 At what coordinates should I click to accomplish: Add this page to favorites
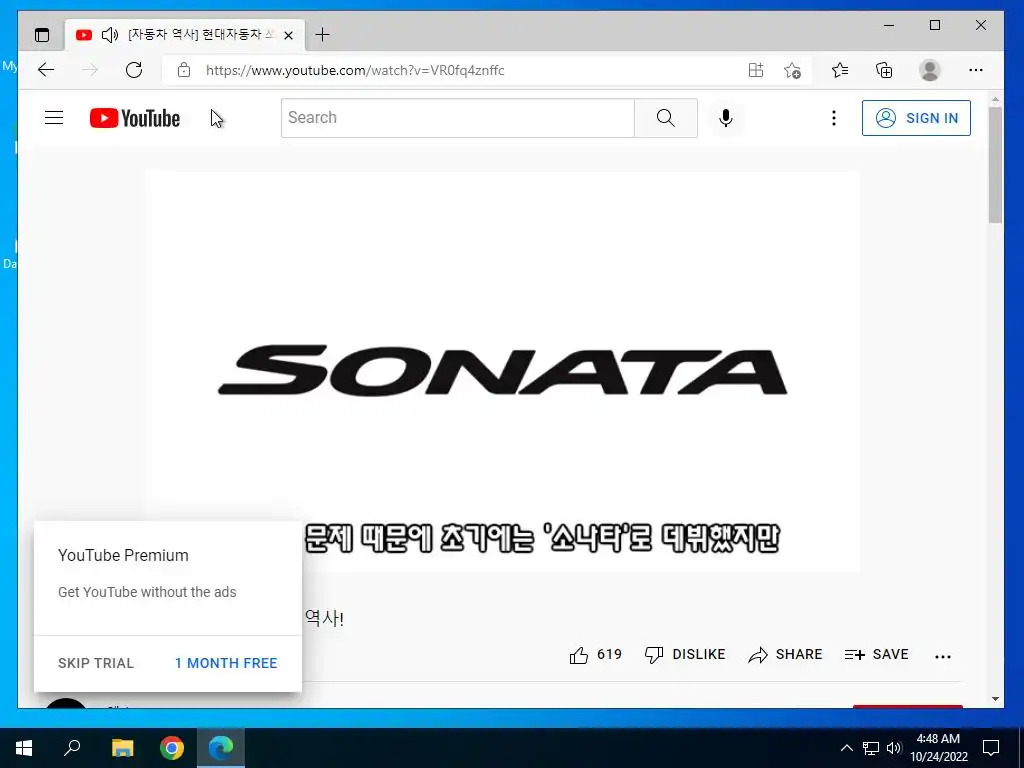tap(792, 70)
